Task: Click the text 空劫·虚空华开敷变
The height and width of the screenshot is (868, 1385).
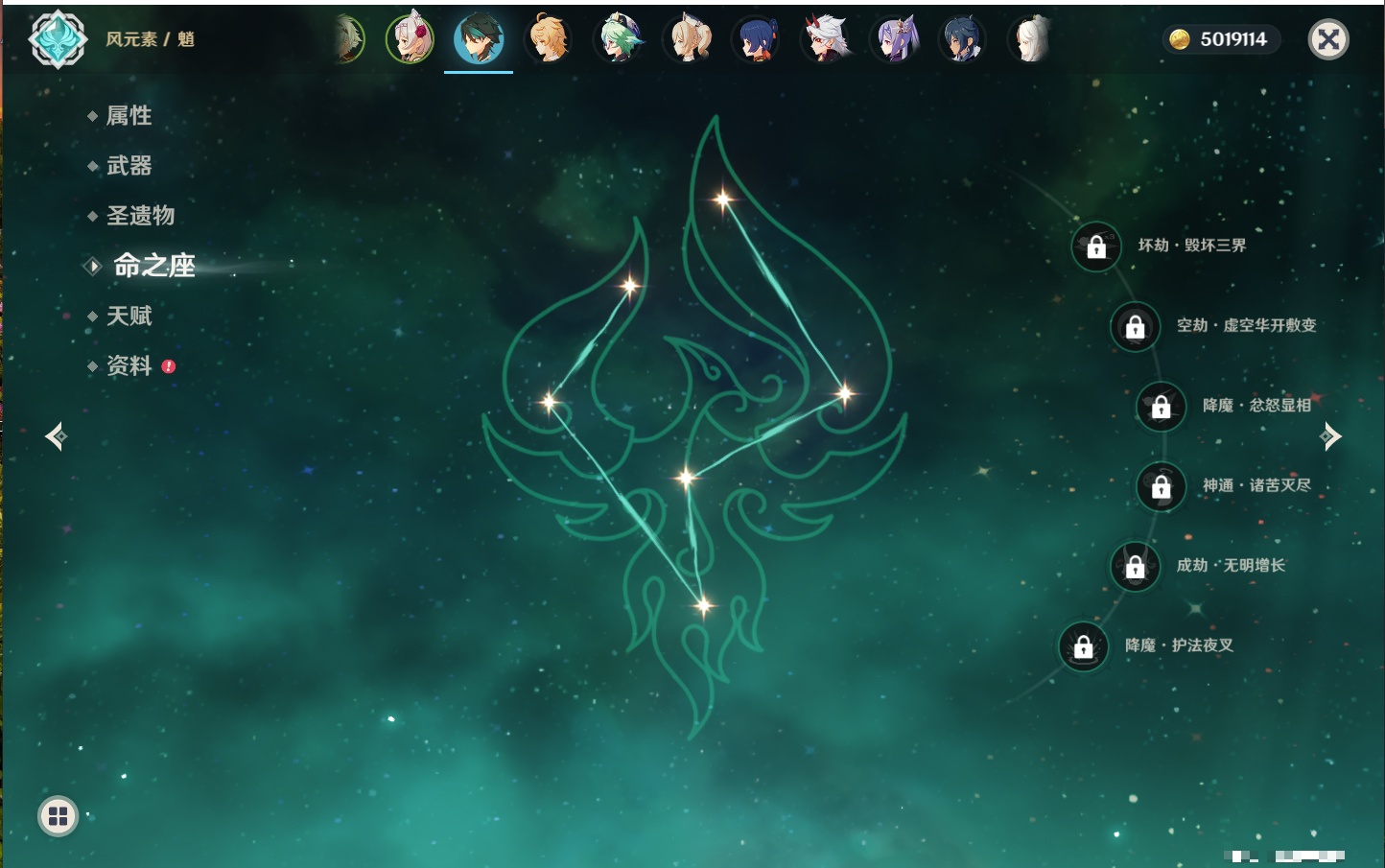Action: tap(1247, 325)
